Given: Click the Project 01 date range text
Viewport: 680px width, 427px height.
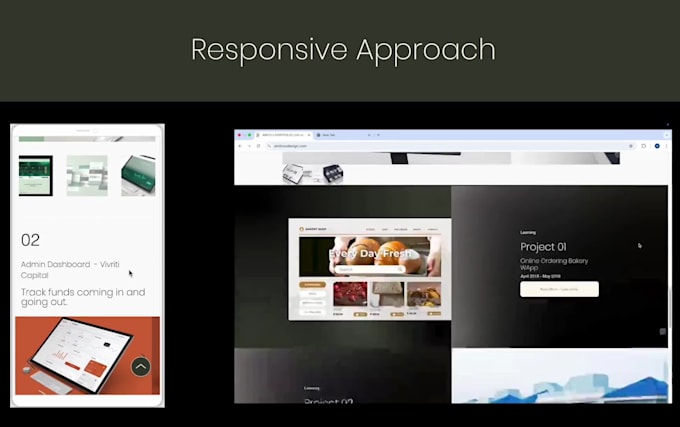Looking at the screenshot, I should 540,276.
